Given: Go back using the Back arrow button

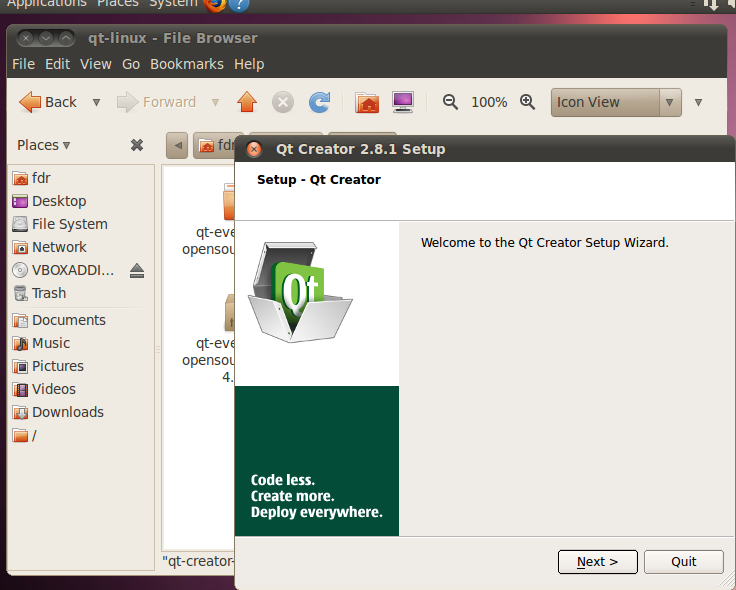Looking at the screenshot, I should point(47,102).
